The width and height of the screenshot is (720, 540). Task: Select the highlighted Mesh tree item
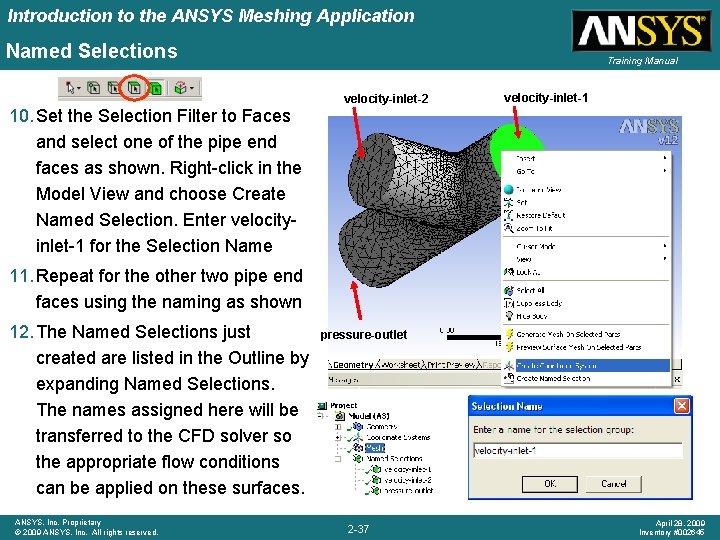(x=375, y=448)
